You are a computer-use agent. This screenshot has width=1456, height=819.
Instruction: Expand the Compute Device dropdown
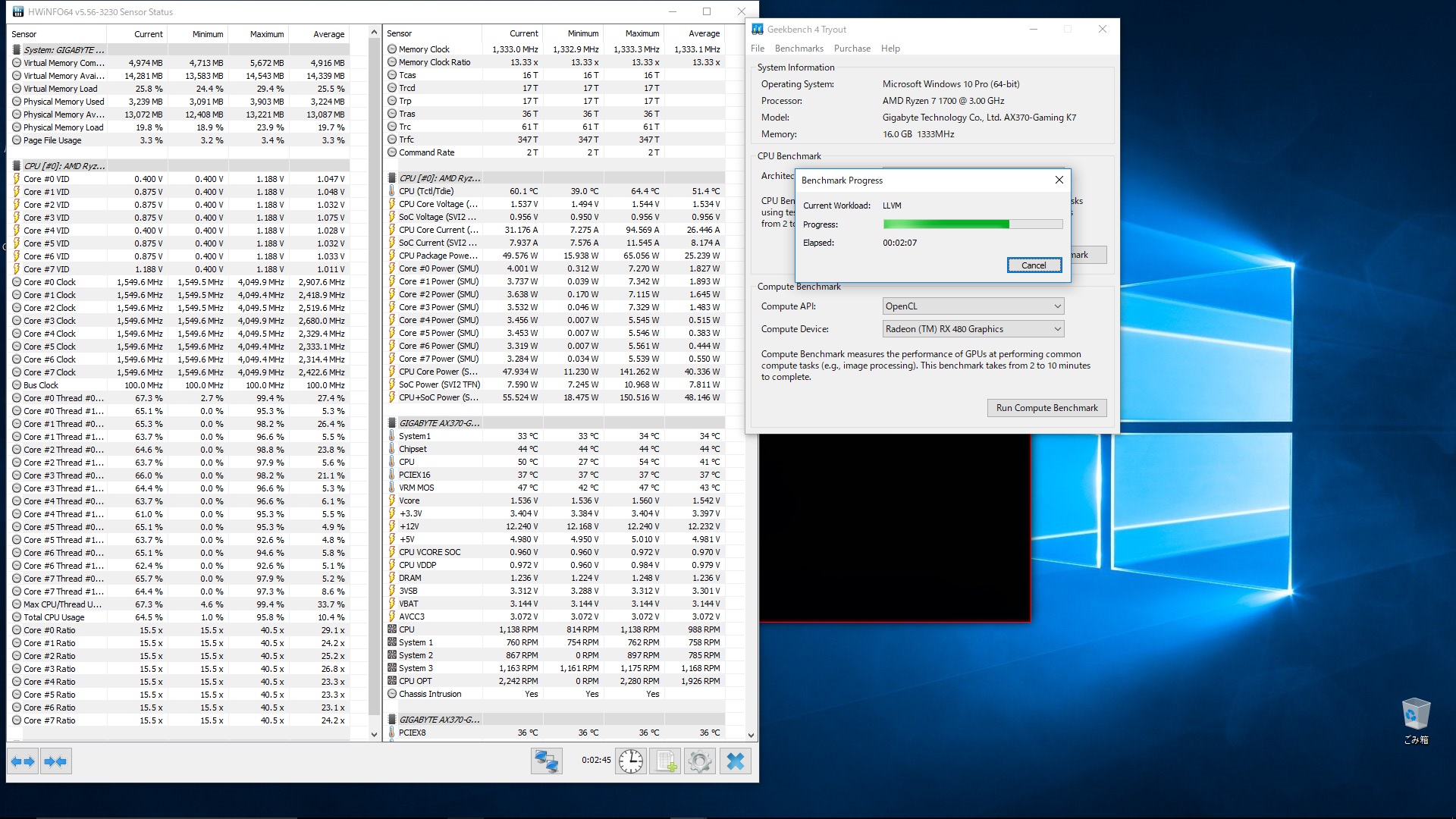[x=973, y=329]
